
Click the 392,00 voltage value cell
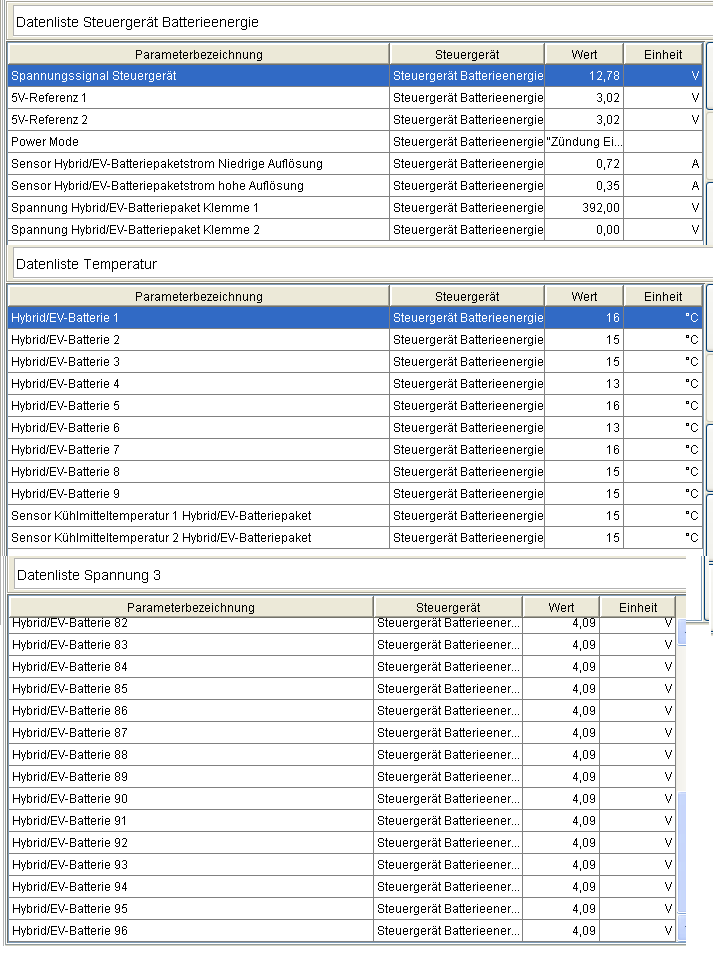[584, 208]
